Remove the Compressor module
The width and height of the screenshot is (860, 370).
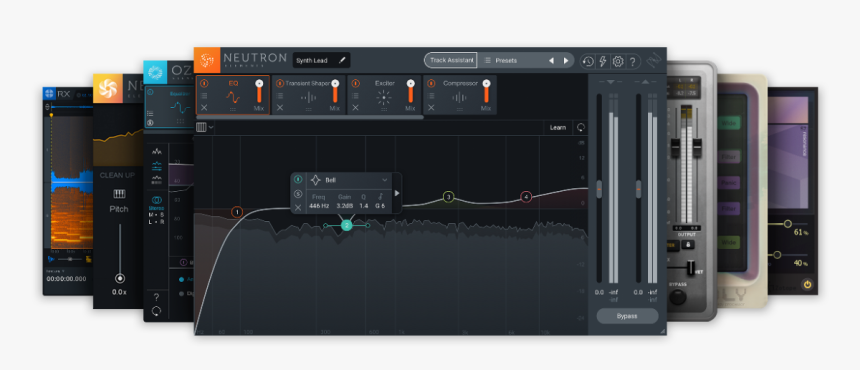click(x=431, y=107)
